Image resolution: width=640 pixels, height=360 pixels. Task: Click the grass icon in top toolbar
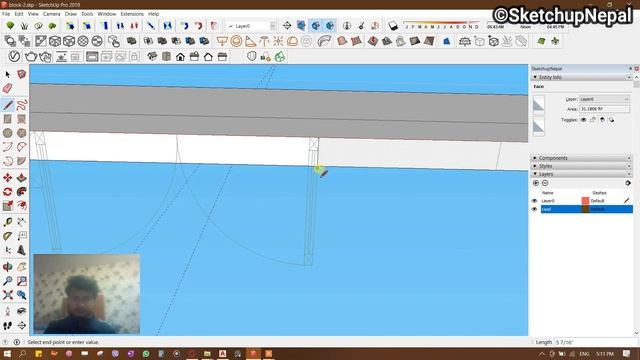pos(24,26)
